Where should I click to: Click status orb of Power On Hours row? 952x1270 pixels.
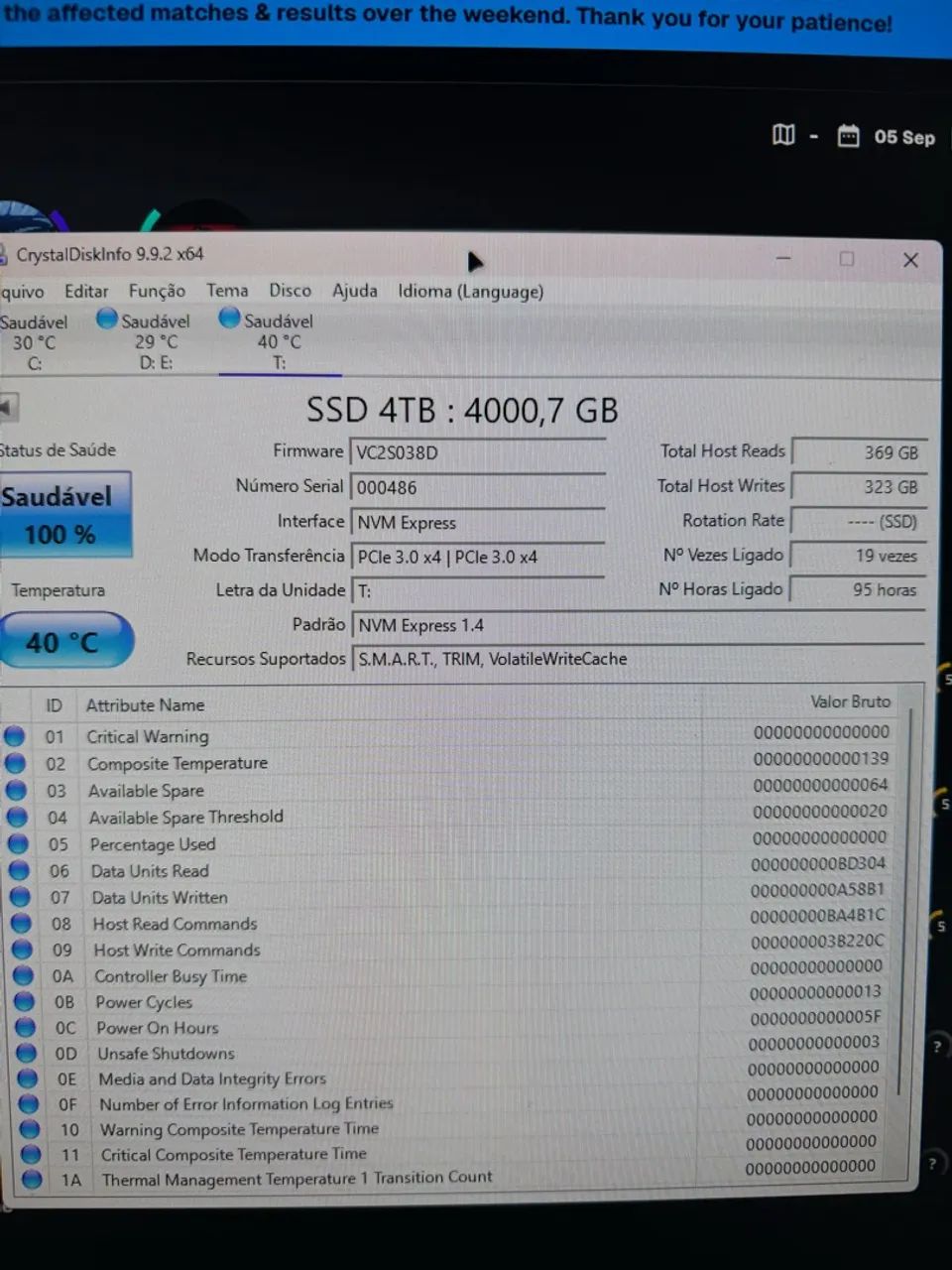(x=26, y=1027)
